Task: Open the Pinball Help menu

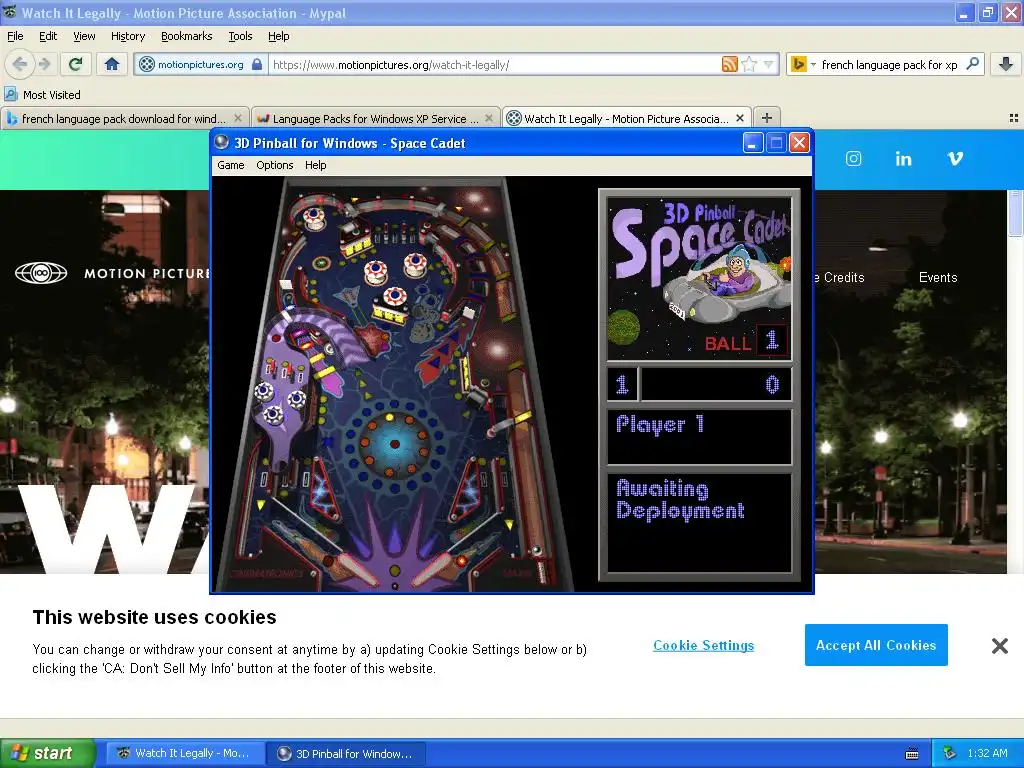Action: coord(315,165)
